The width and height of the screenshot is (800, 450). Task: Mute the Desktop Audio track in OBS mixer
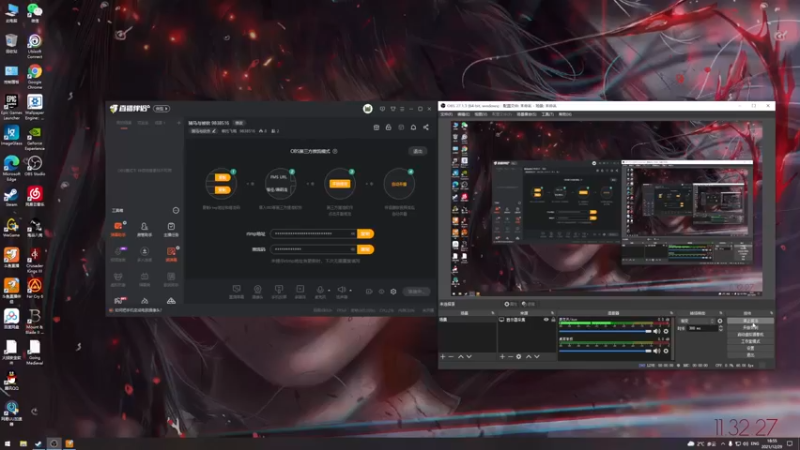pos(657,351)
